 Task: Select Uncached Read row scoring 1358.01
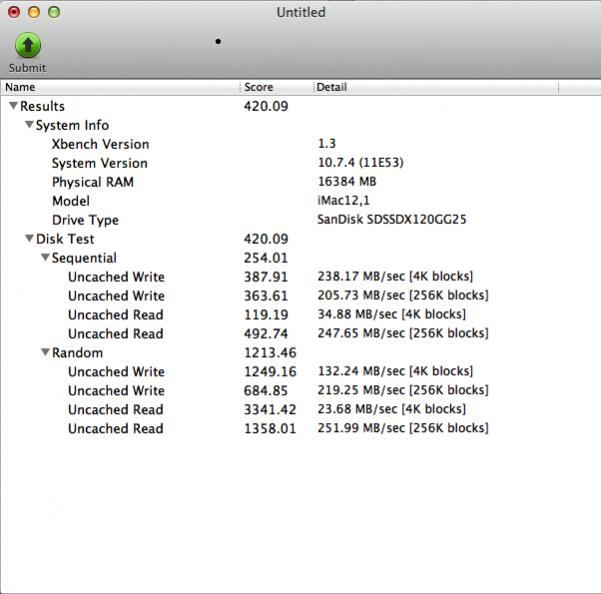[x=300, y=428]
